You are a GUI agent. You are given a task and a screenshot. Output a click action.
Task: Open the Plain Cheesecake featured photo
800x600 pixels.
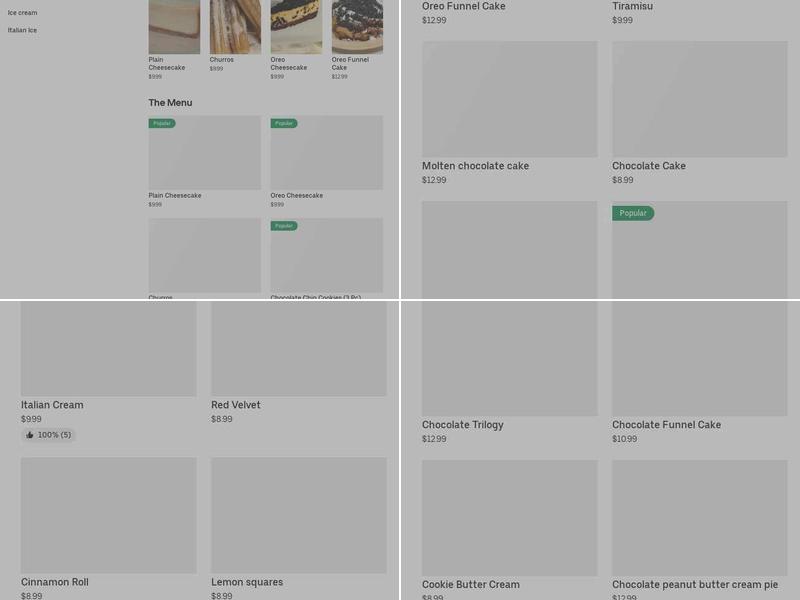174,27
